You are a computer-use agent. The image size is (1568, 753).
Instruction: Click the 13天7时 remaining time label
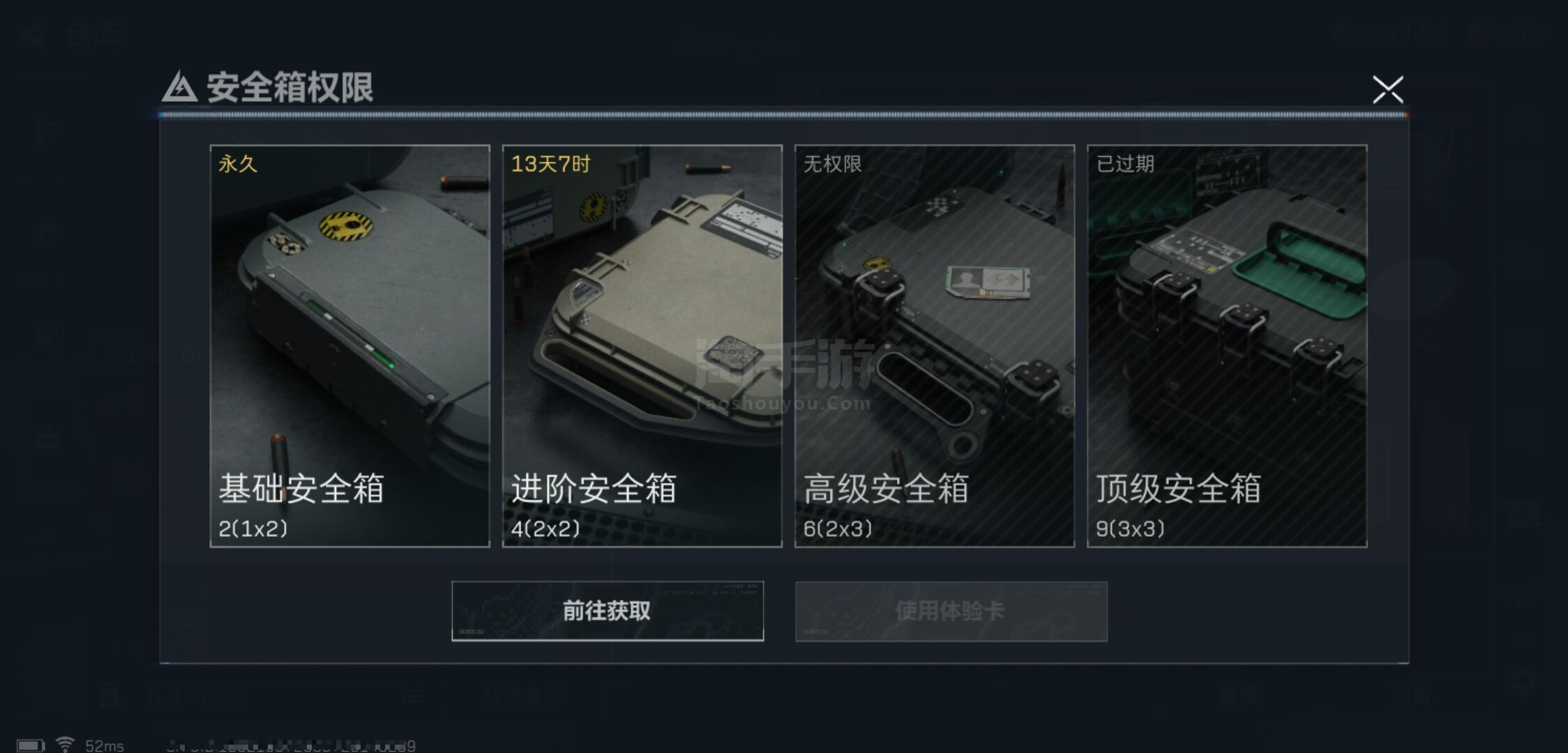click(550, 164)
